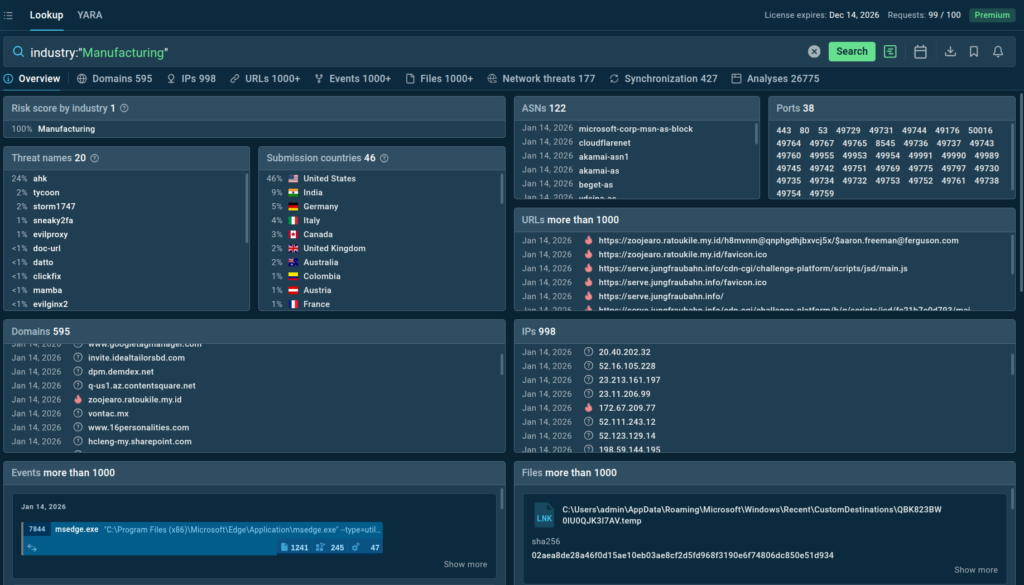Open the notifications bell
The image size is (1024, 585).
[x=998, y=51]
